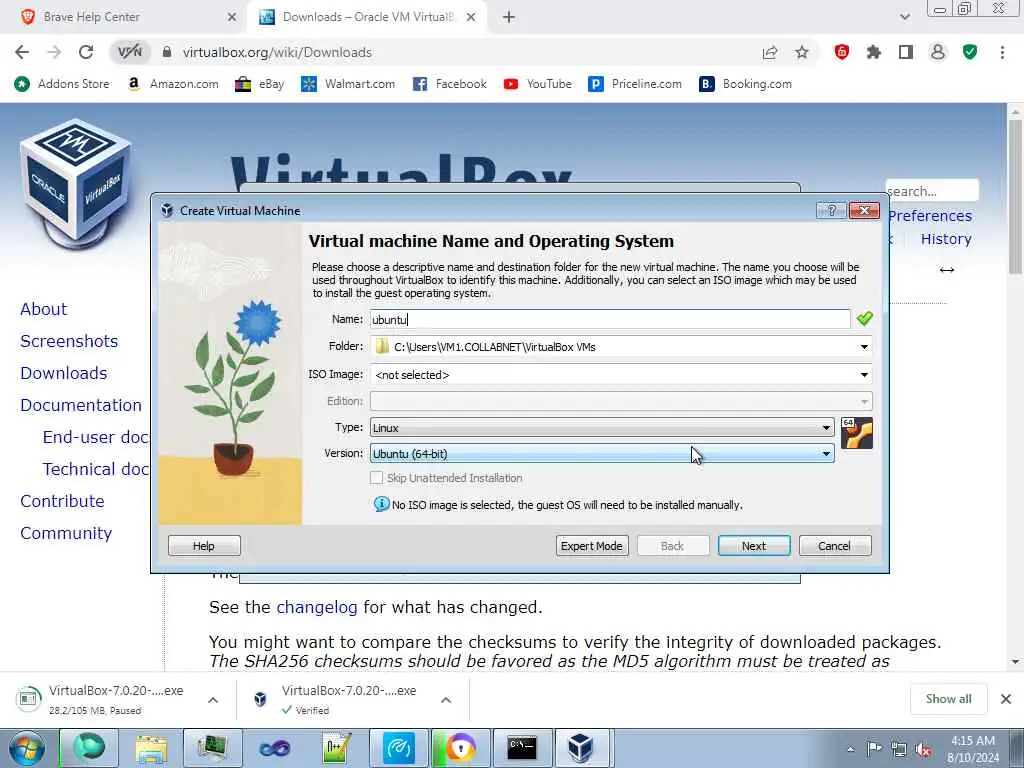Open the History link

coord(946,239)
